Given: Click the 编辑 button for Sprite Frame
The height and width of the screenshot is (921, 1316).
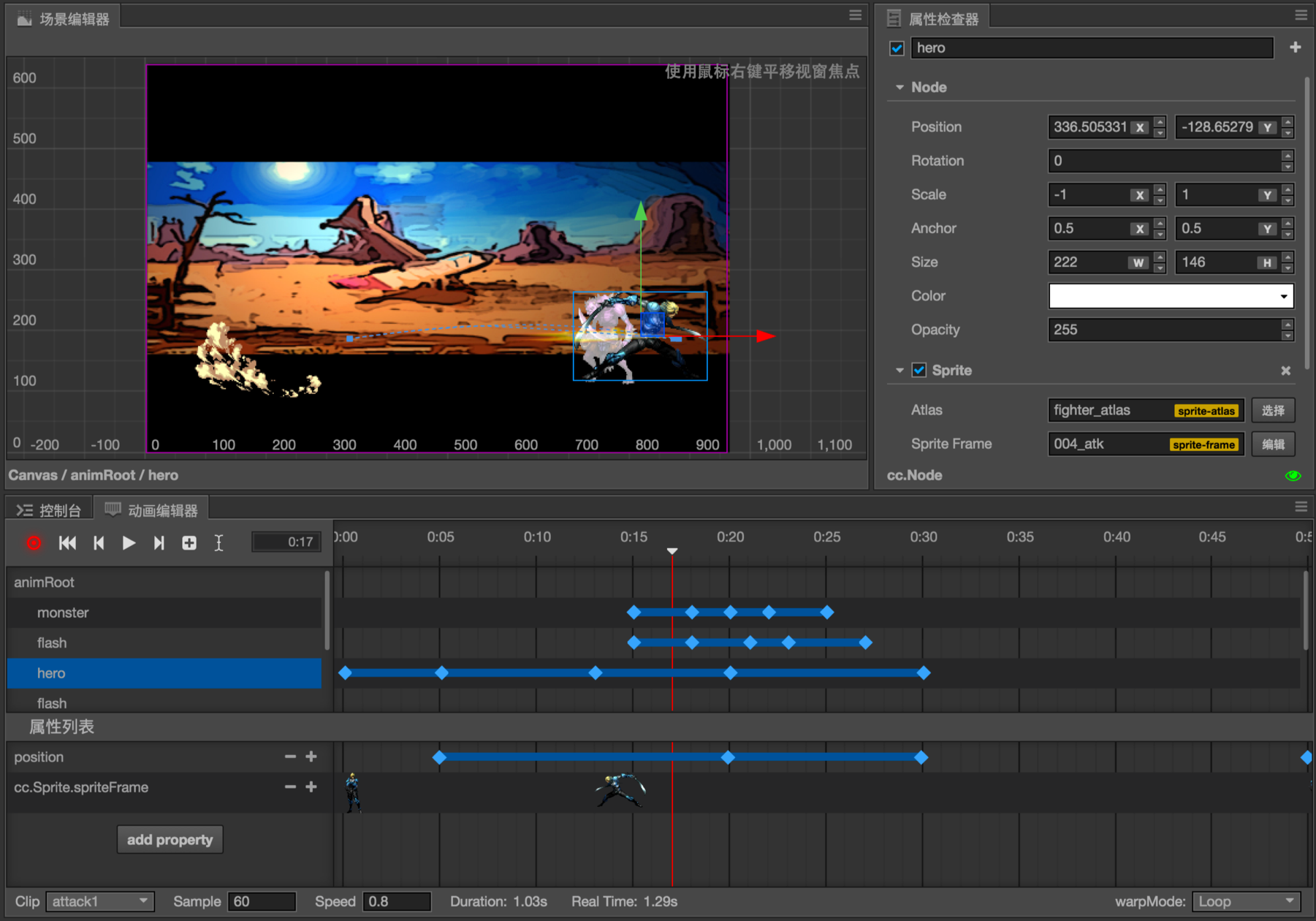Looking at the screenshot, I should [1273, 444].
